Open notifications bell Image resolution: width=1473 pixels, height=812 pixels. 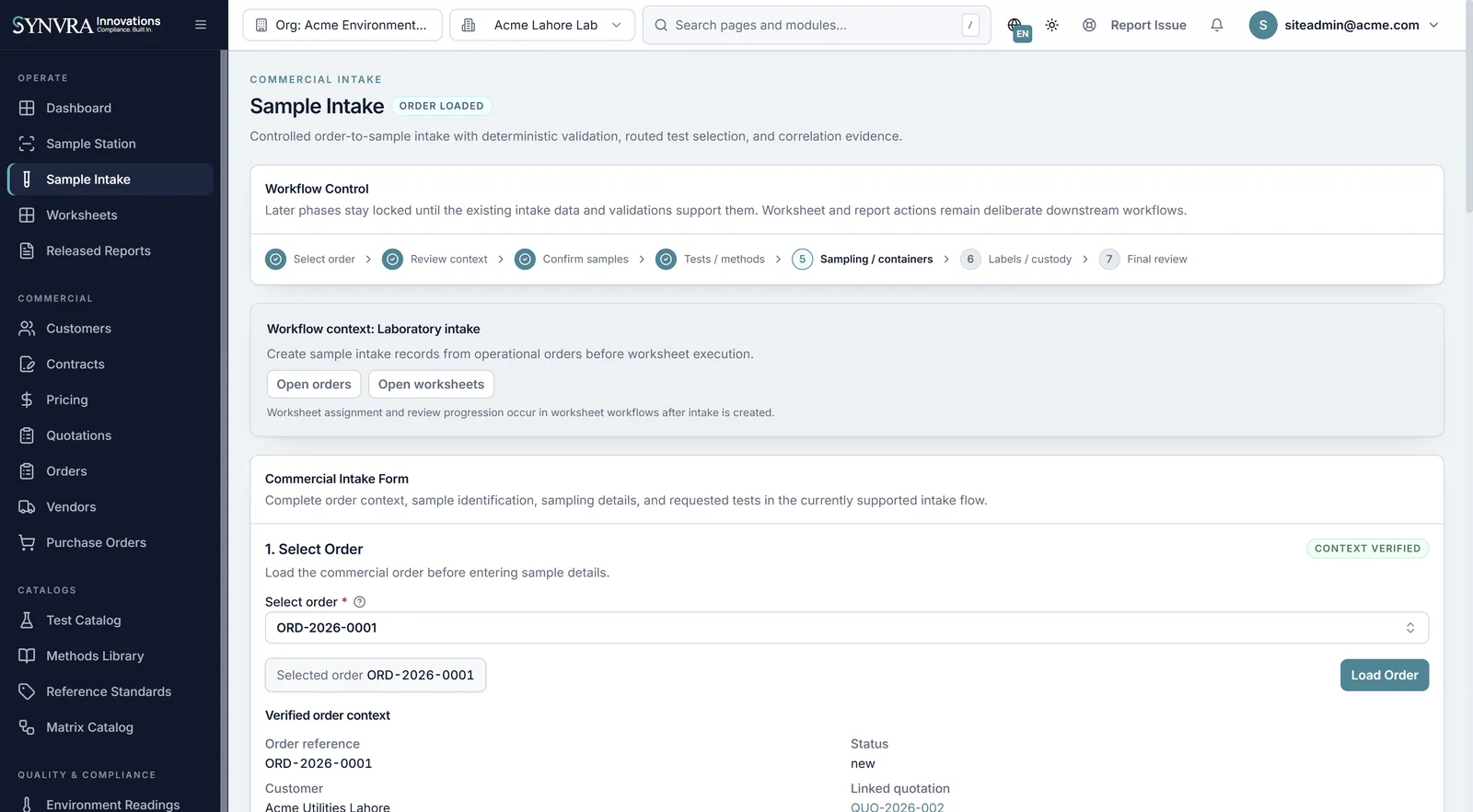1217,25
